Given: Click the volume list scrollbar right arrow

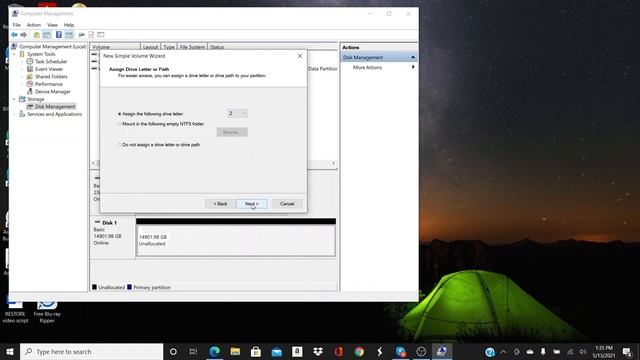Looking at the screenshot, I should pyautogui.click(x=333, y=163).
